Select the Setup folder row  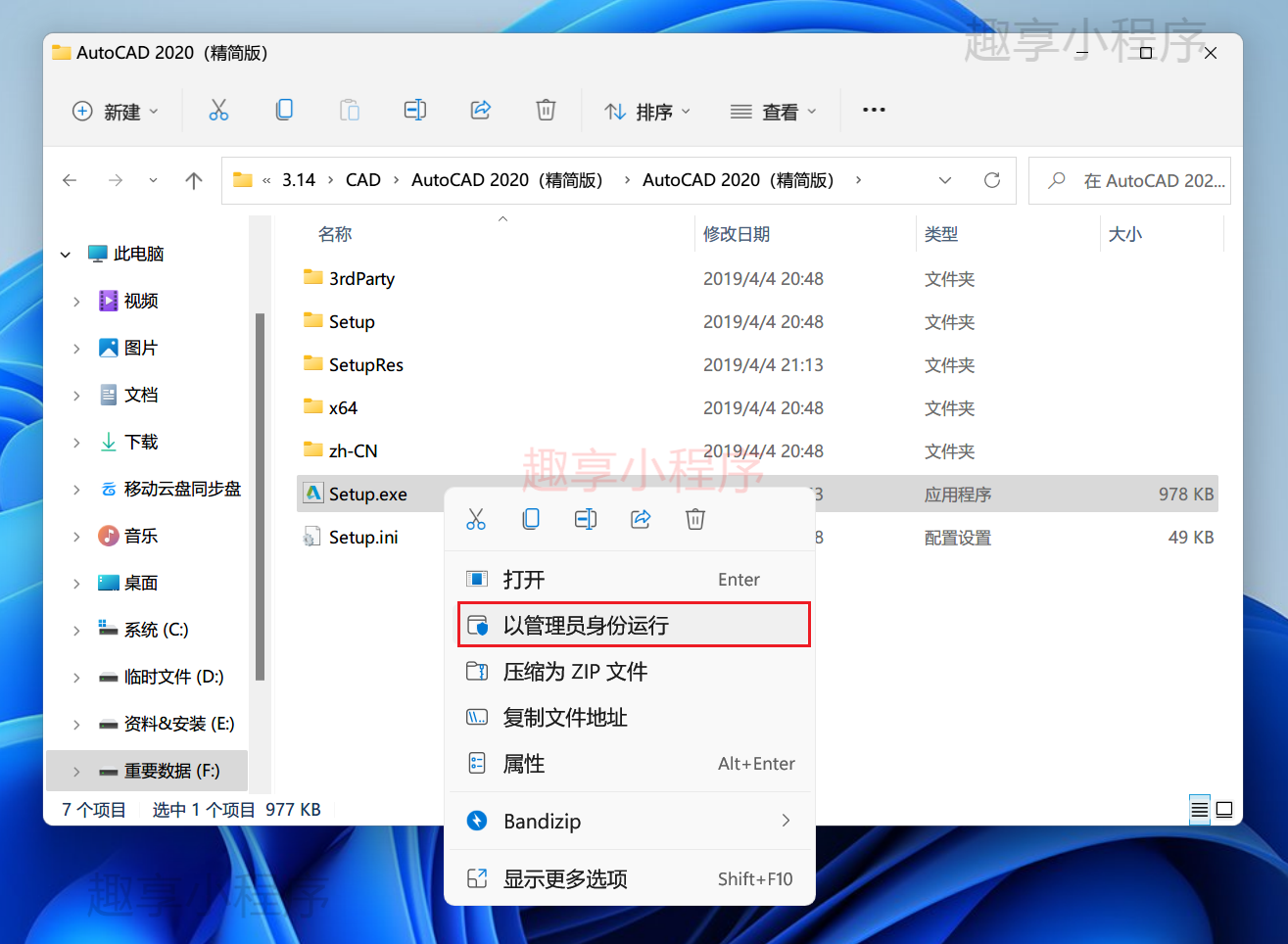[x=757, y=321]
